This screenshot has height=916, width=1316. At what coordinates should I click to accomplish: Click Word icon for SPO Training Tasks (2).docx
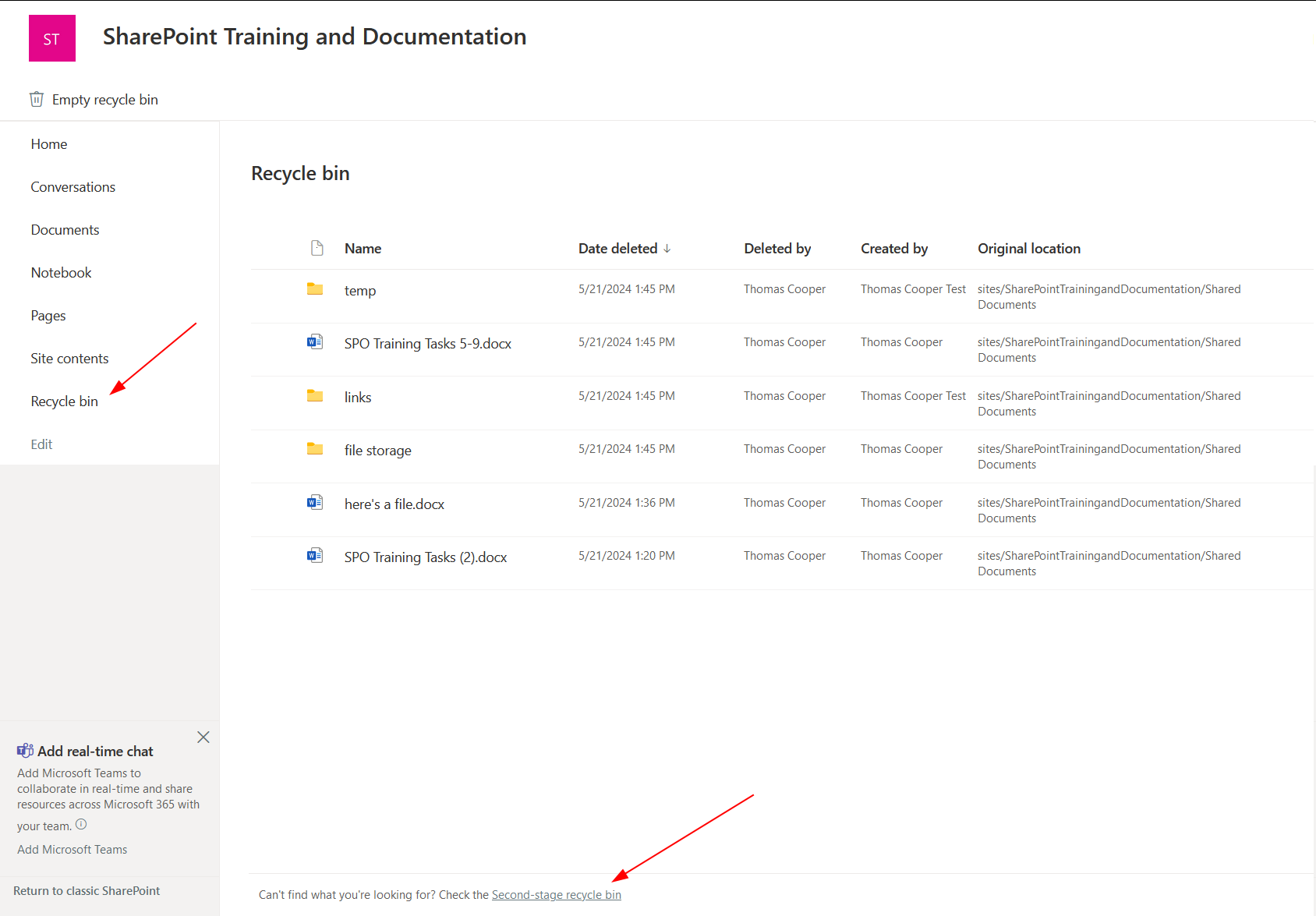pyautogui.click(x=315, y=555)
